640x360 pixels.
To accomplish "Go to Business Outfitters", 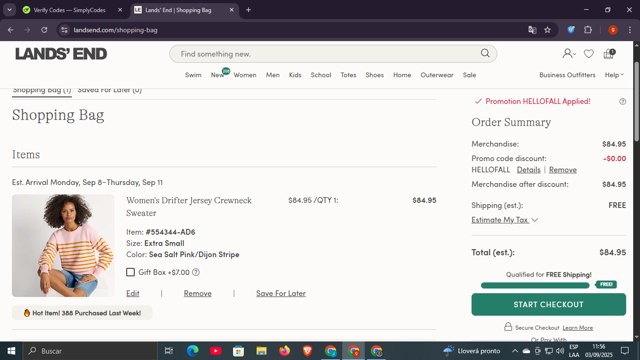I will (567, 75).
